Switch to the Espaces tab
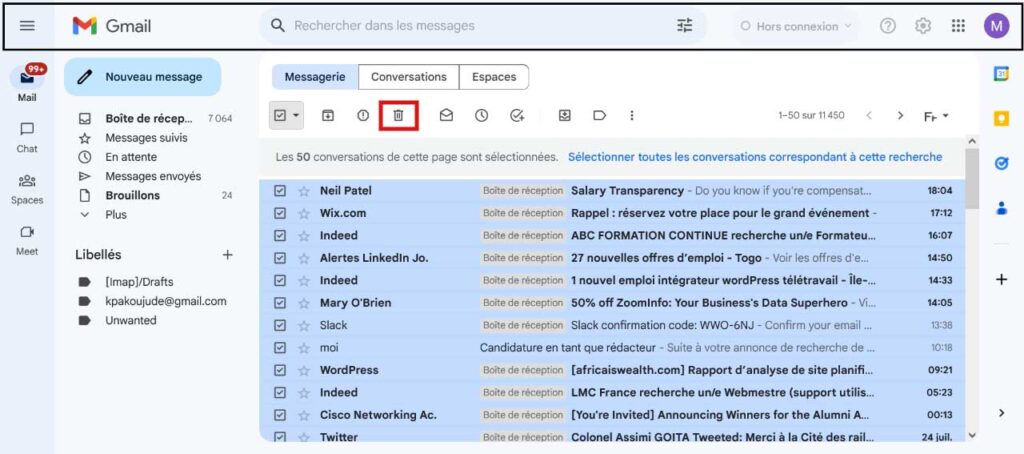1024x454 pixels. [494, 77]
